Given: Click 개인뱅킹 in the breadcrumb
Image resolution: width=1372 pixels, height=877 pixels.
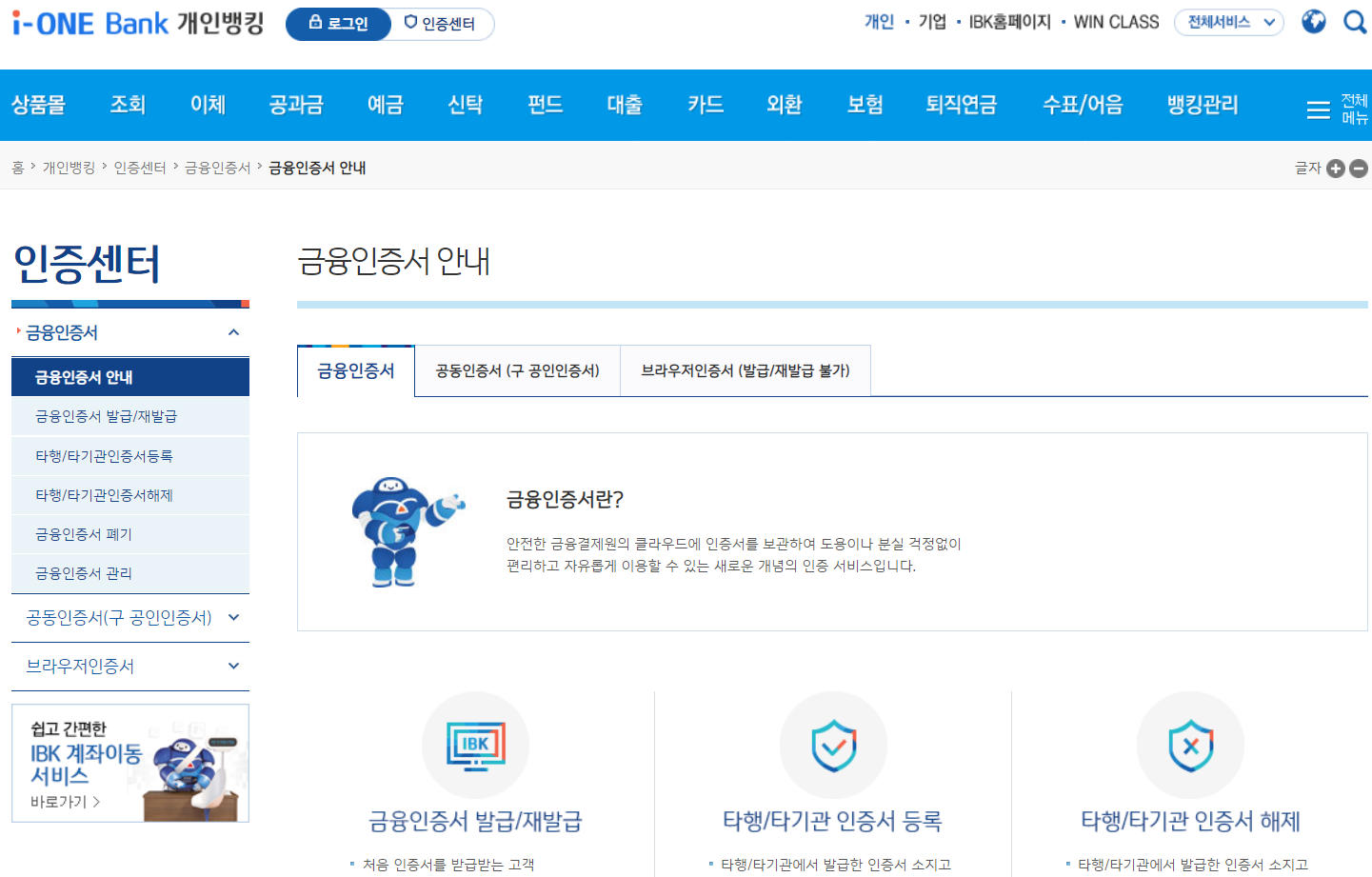Looking at the screenshot, I should coord(70,168).
